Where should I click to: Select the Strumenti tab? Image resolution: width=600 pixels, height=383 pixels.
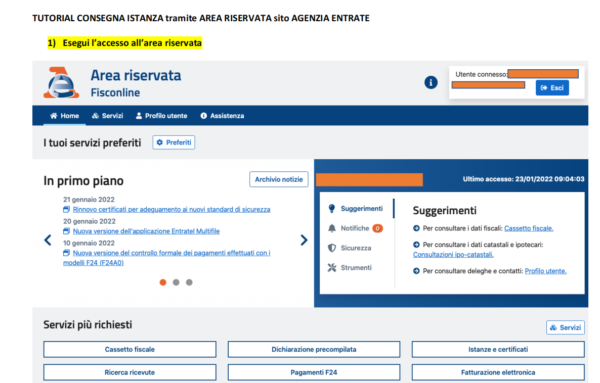tap(350, 267)
